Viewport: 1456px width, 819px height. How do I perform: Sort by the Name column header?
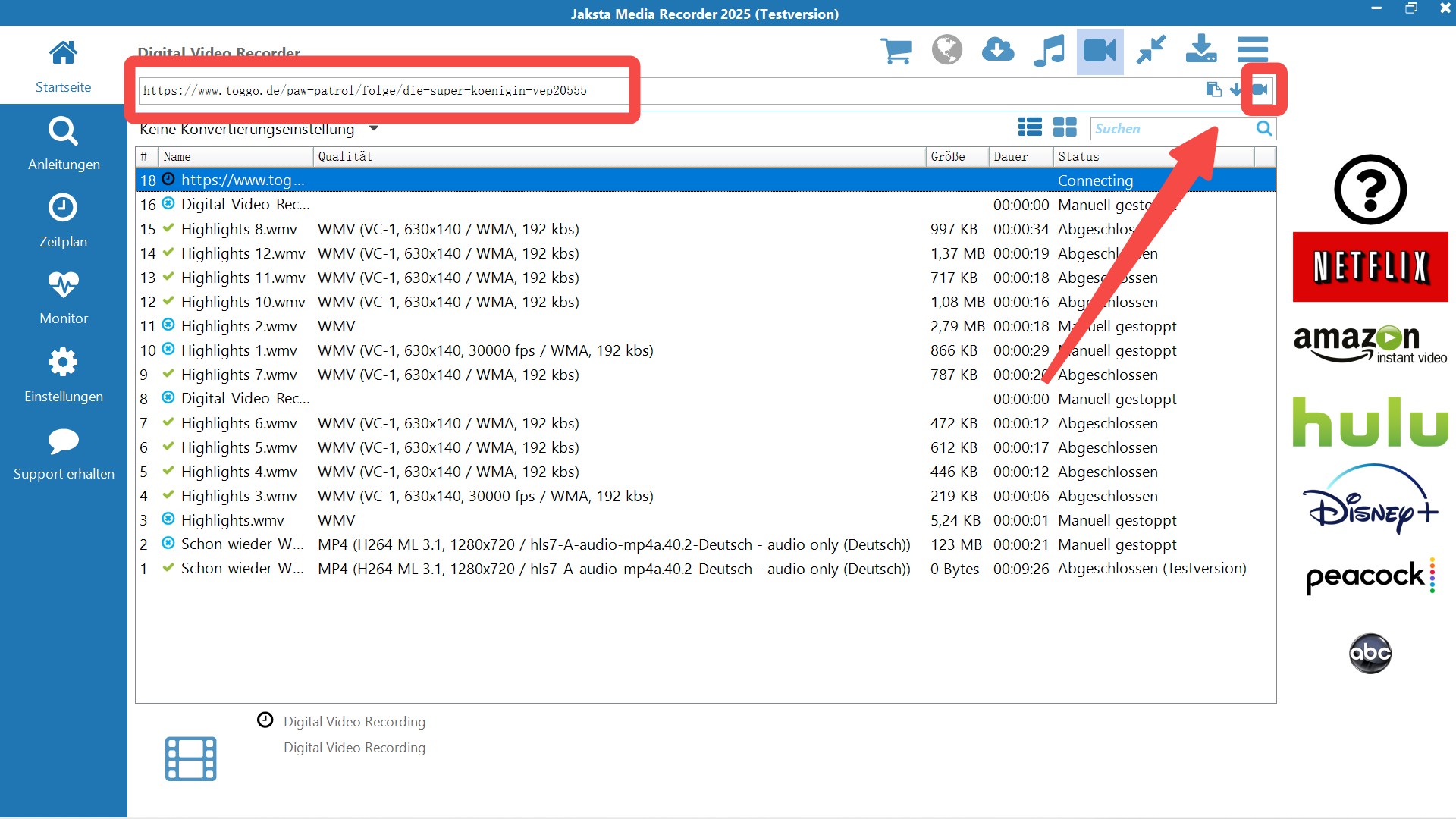tap(235, 156)
